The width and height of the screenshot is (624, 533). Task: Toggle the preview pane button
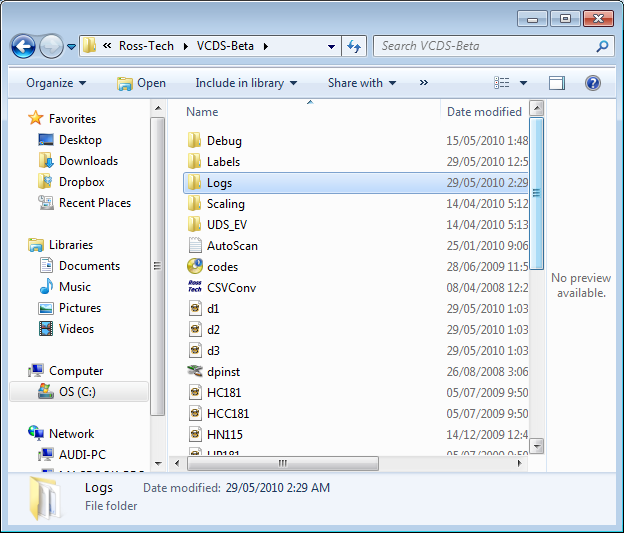click(557, 83)
